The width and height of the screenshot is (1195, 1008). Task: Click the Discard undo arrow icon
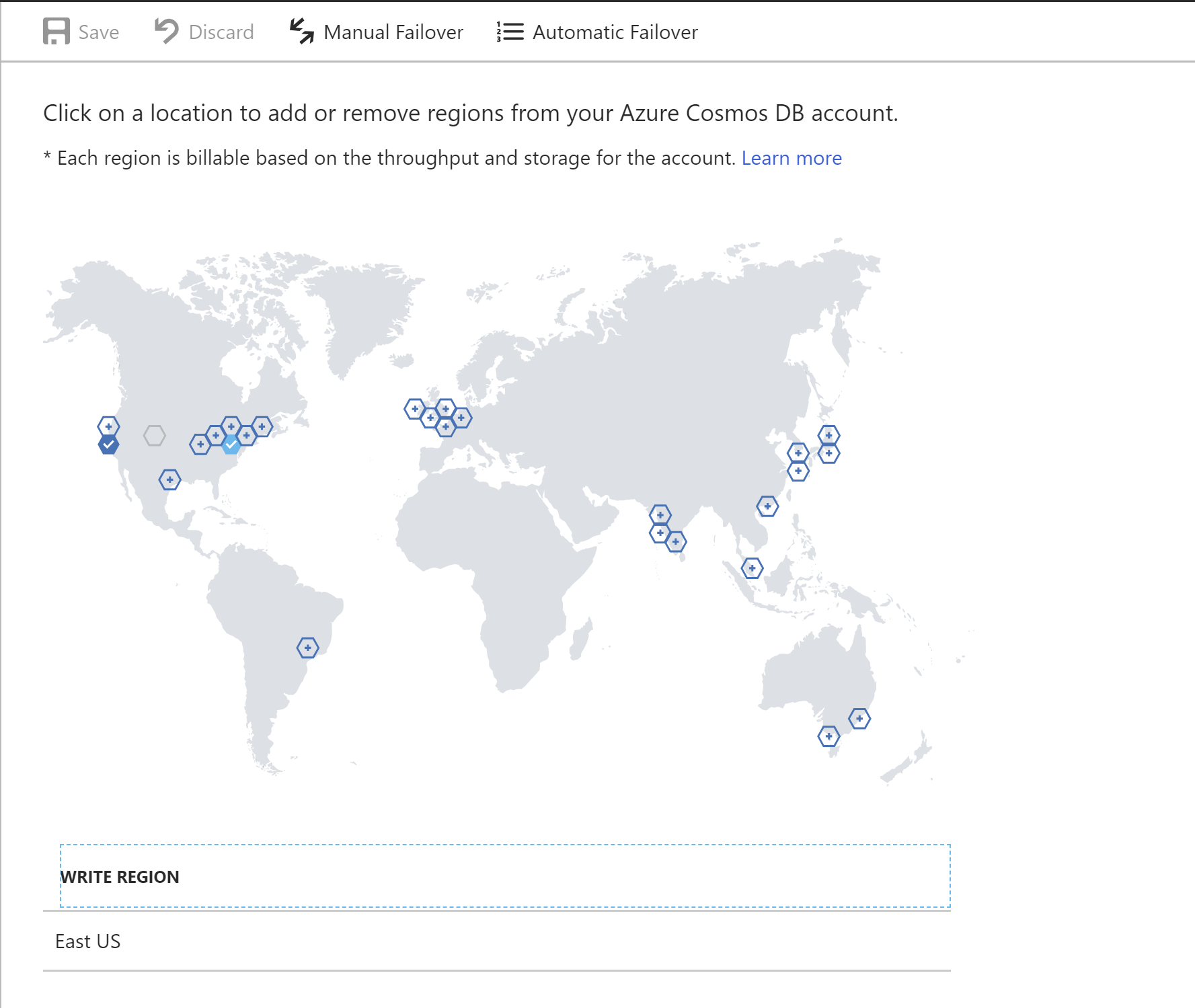(166, 32)
